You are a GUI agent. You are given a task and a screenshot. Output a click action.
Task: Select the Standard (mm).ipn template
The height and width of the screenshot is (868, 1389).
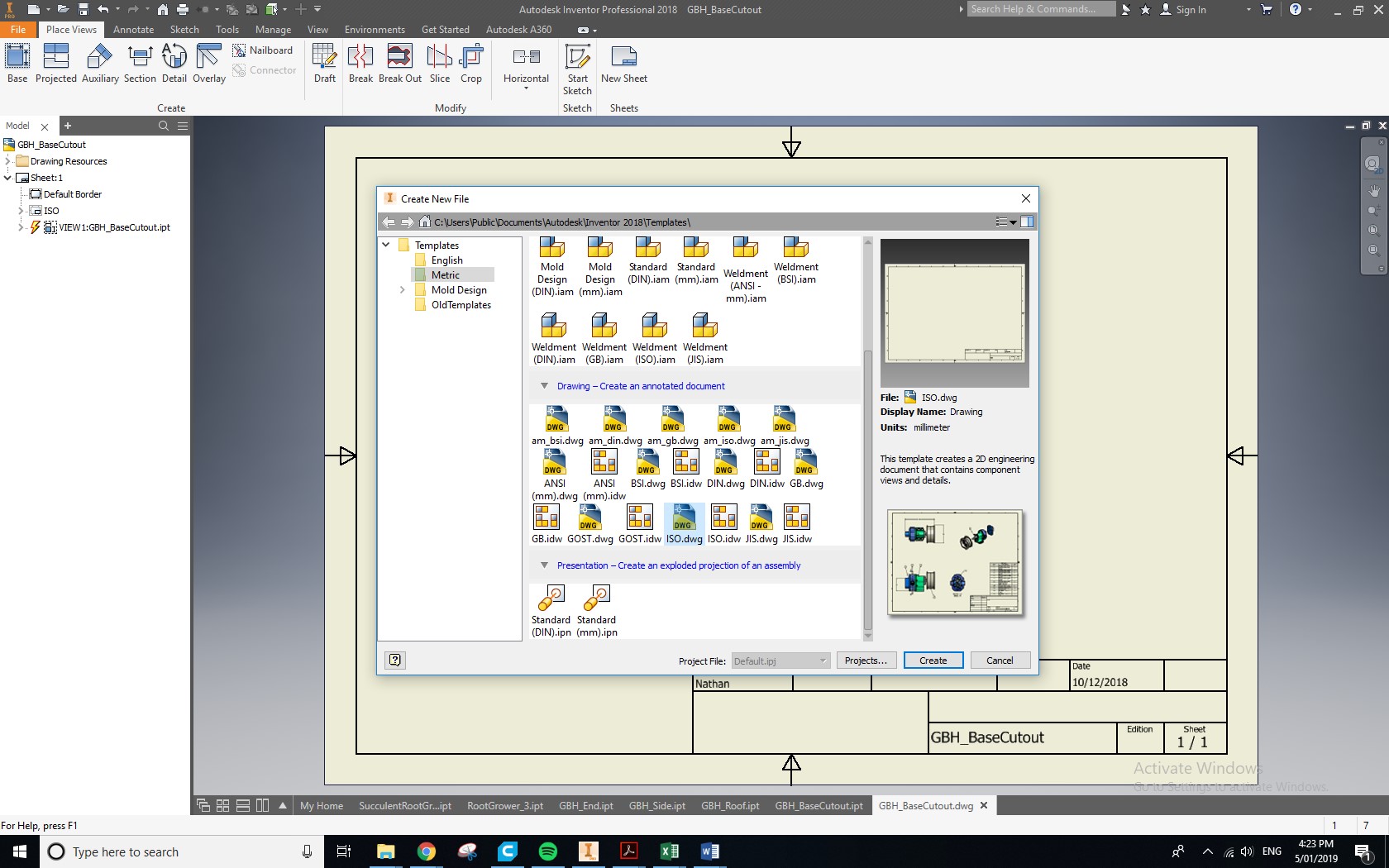click(597, 612)
